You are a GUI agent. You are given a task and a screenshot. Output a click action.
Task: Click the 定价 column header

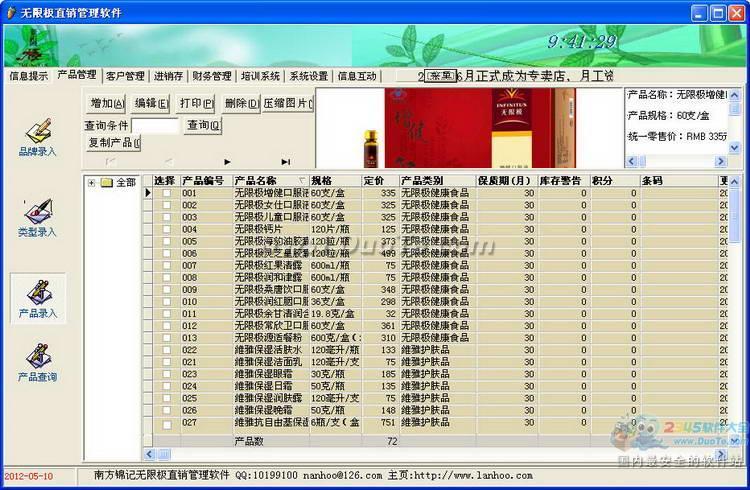380,180
